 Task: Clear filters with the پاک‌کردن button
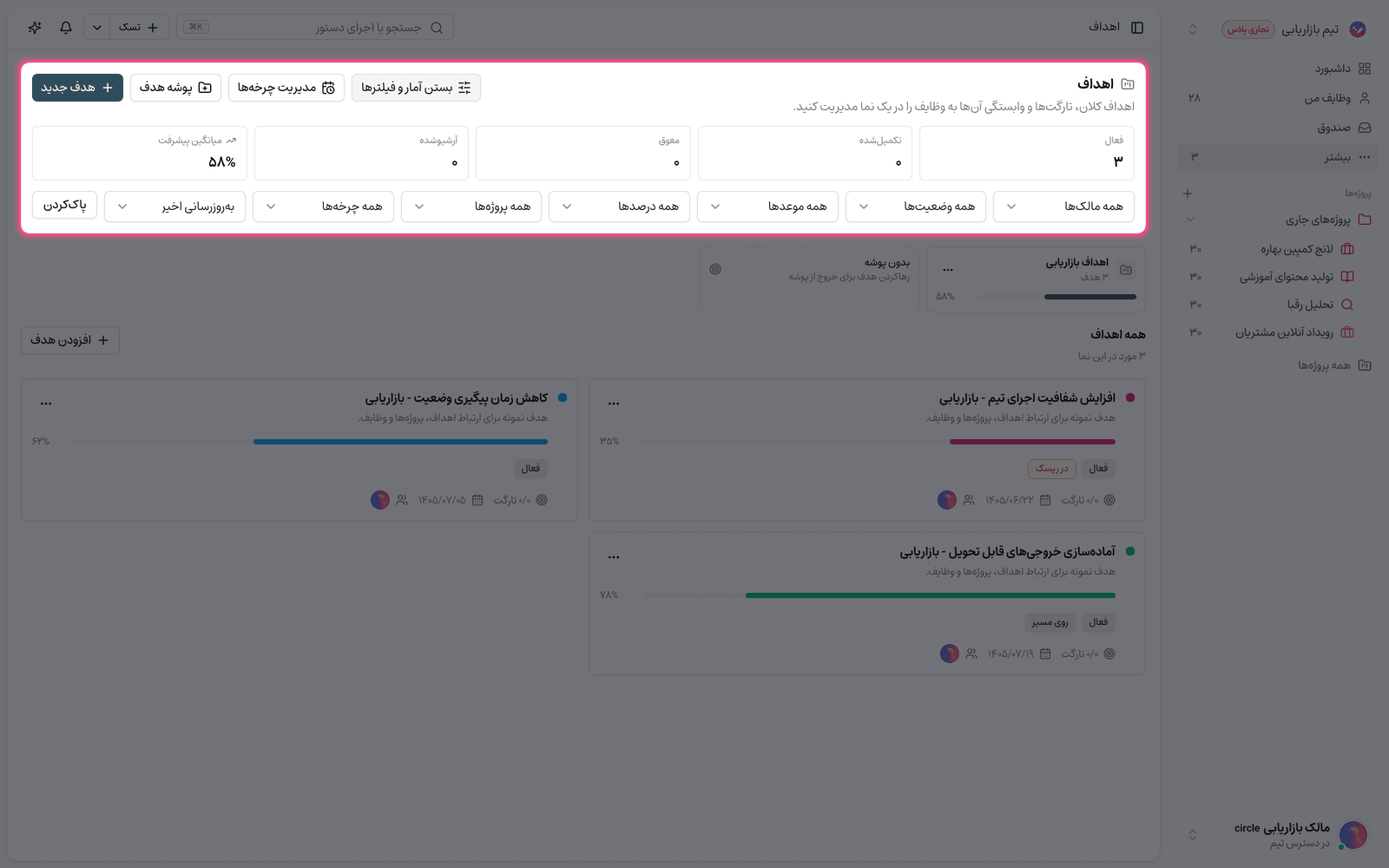point(65,205)
